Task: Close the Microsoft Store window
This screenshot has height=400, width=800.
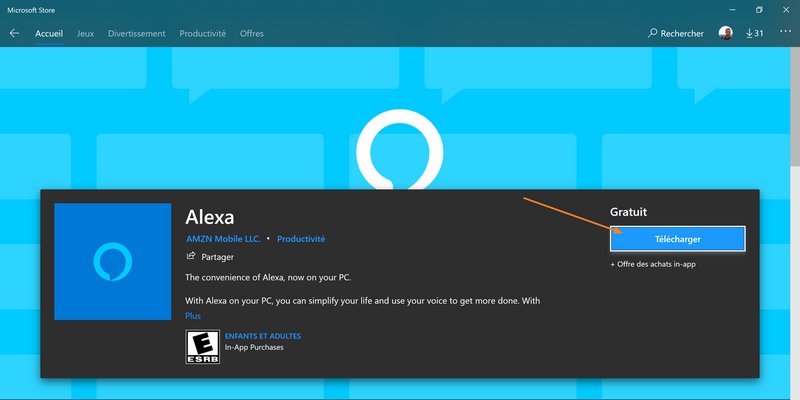Action: click(786, 10)
